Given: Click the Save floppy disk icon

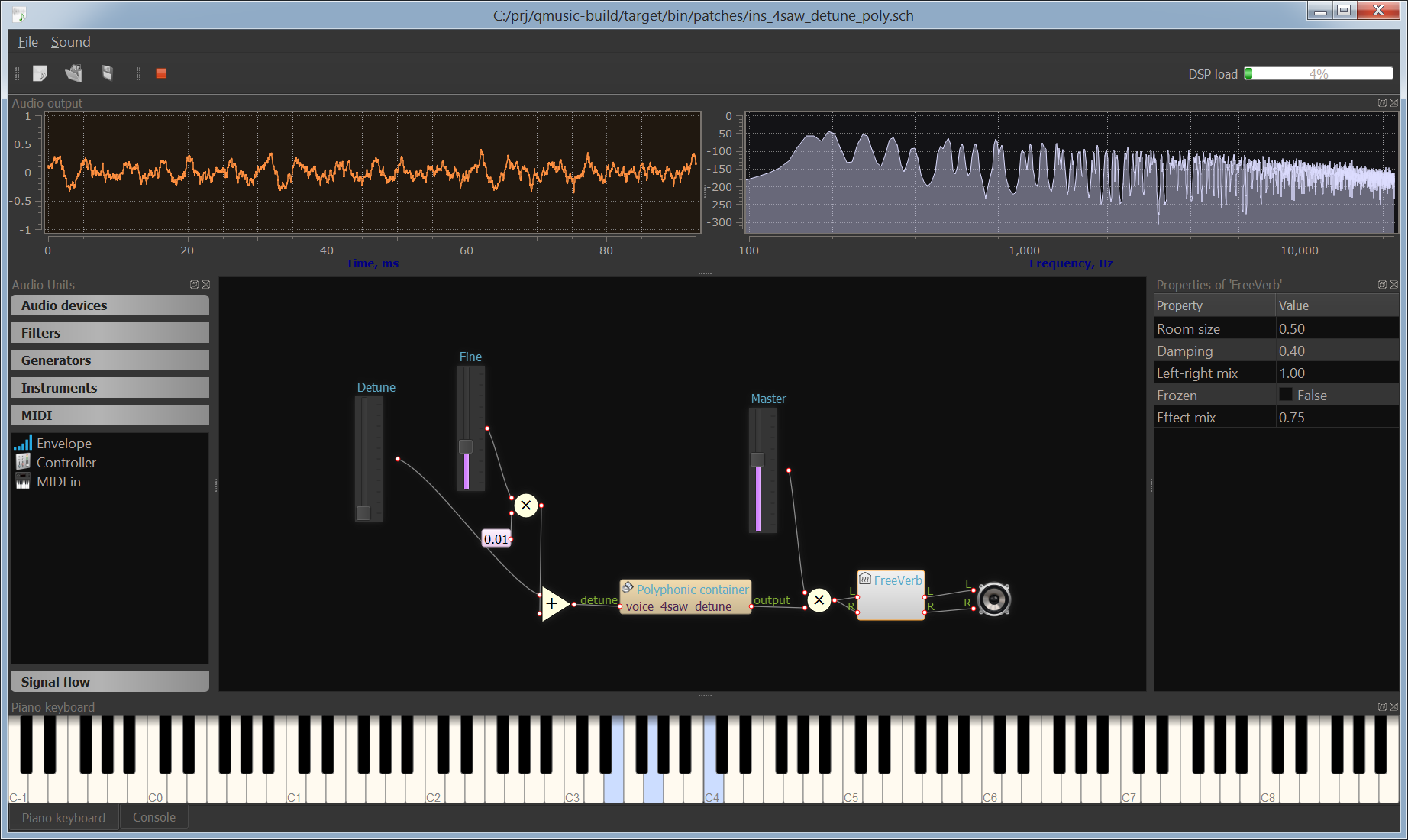Looking at the screenshot, I should 108,73.
